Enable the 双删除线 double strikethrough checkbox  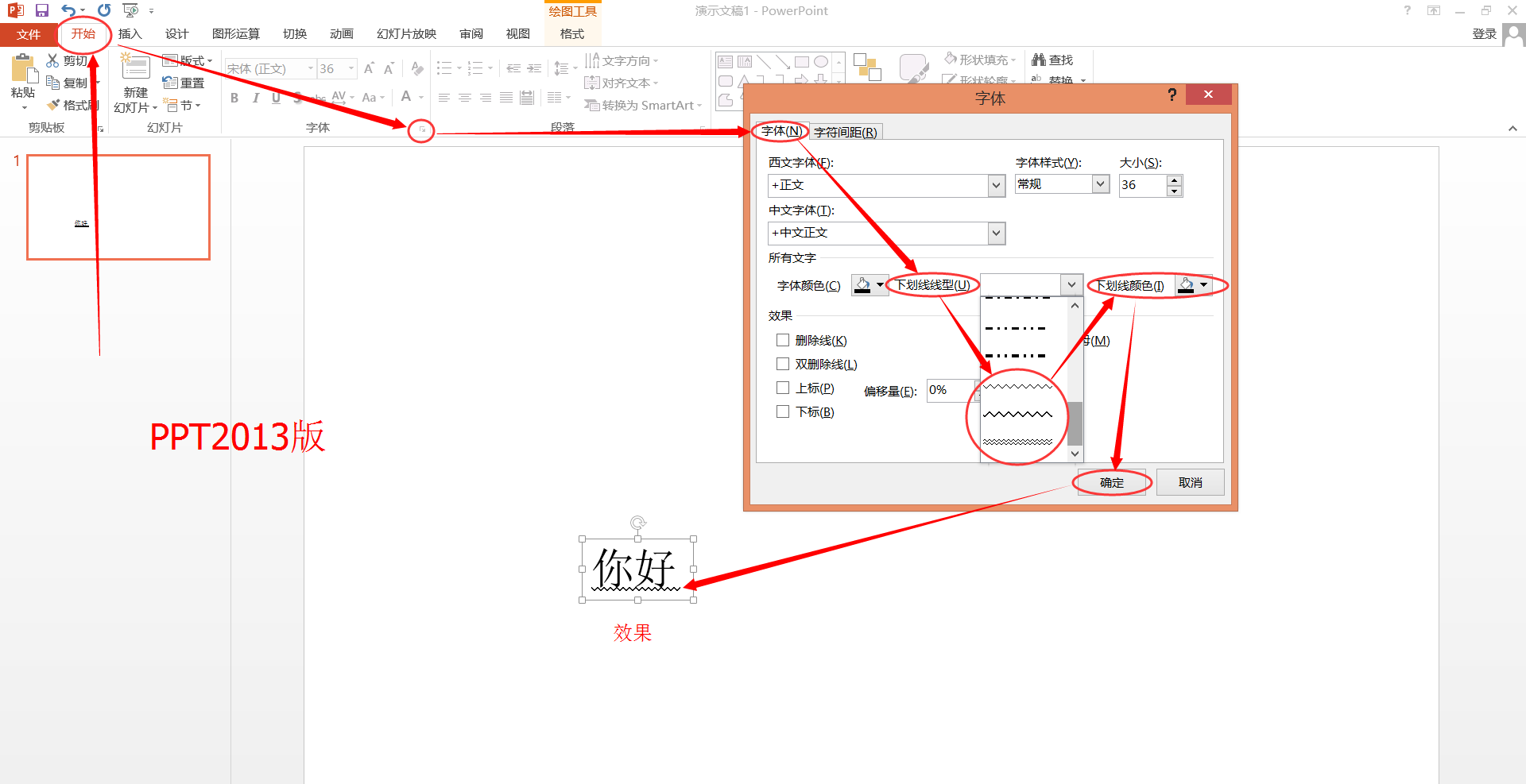coord(783,364)
